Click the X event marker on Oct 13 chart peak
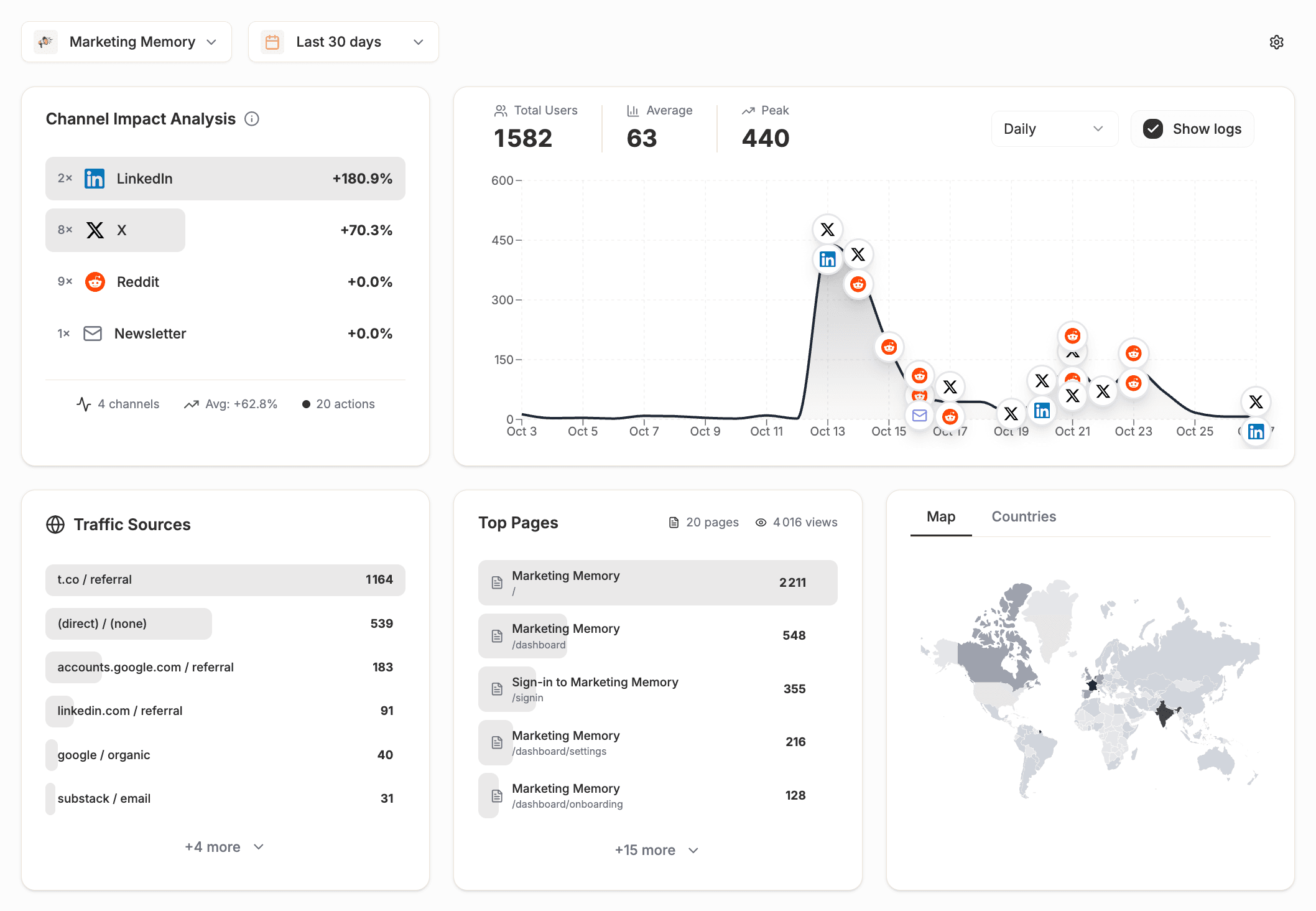The width and height of the screenshot is (1316, 911). (827, 229)
